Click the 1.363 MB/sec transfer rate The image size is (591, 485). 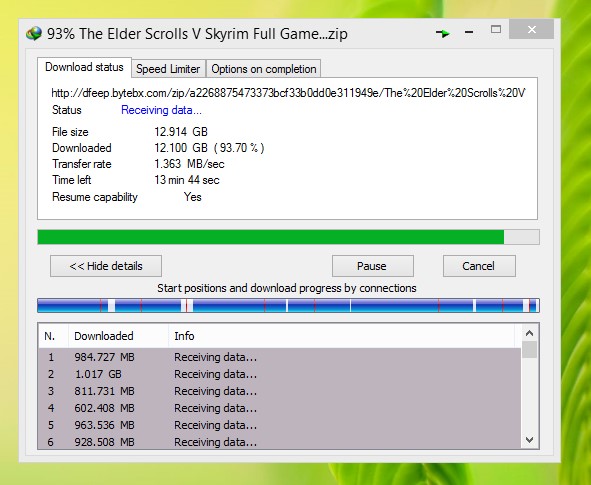click(x=189, y=164)
